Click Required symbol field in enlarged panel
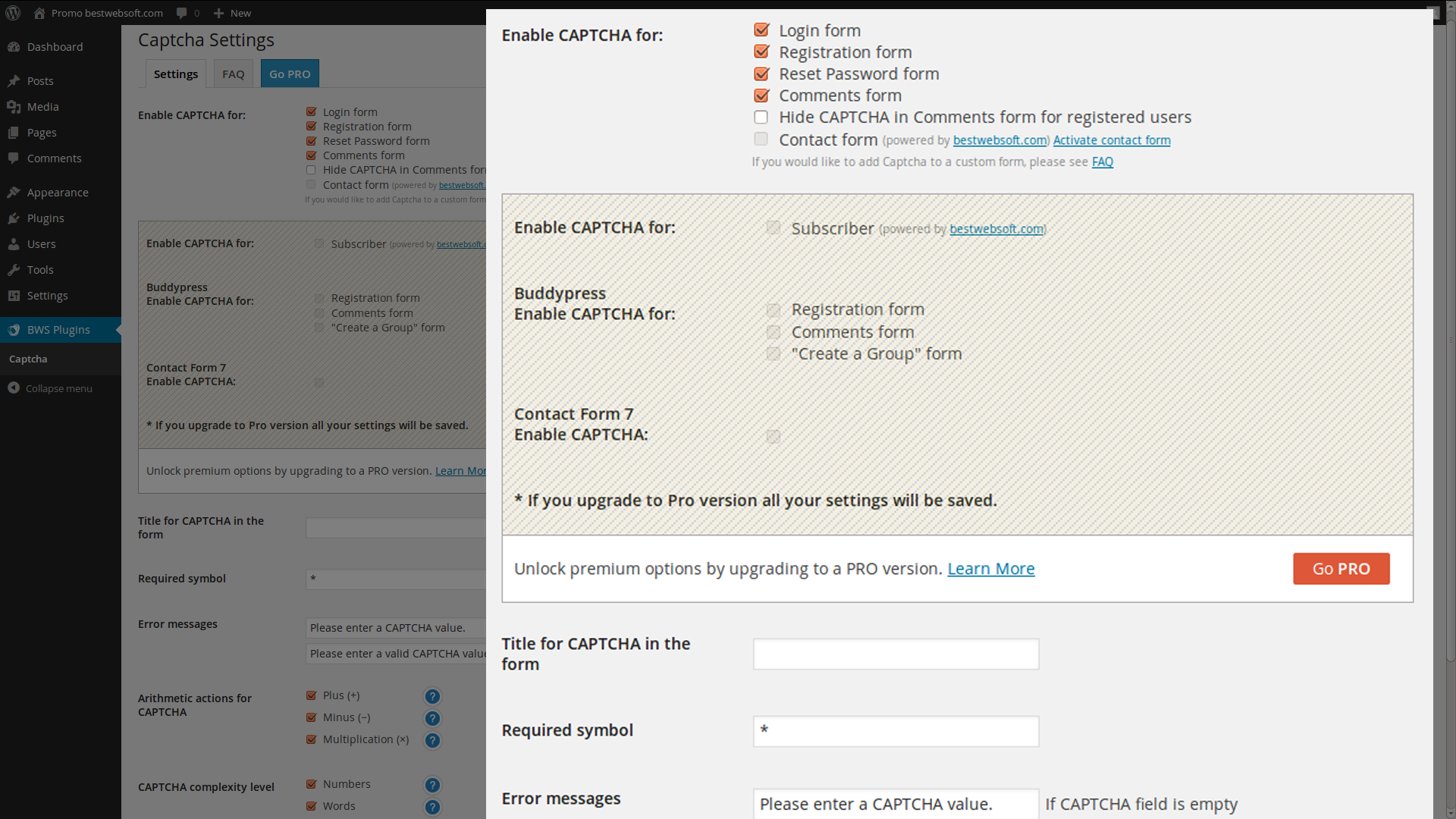Image resolution: width=1456 pixels, height=819 pixels. click(896, 731)
